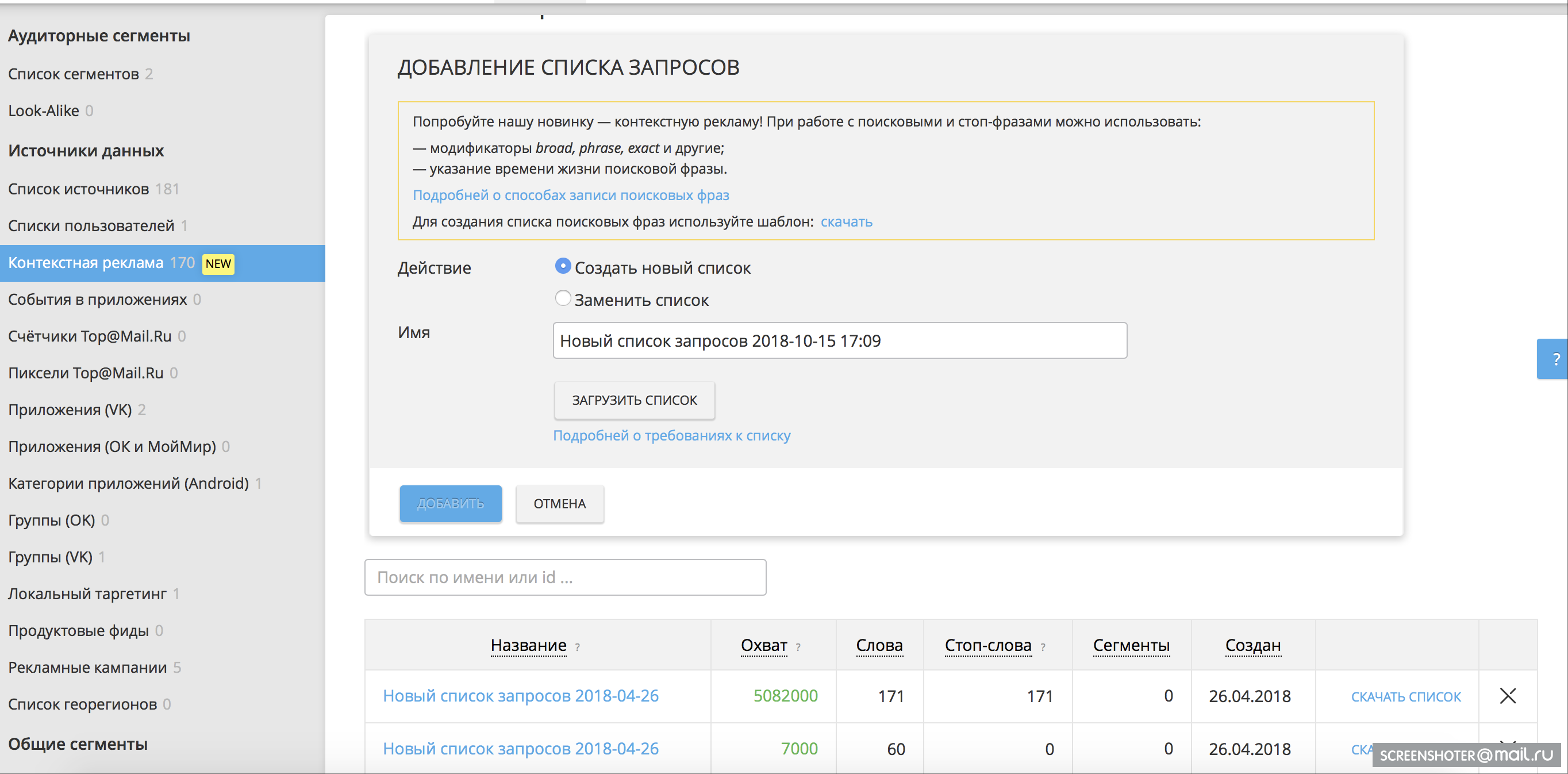Screen dimensions: 1568x774
Task: Open Список сегментов in sidebar
Action: pos(74,74)
